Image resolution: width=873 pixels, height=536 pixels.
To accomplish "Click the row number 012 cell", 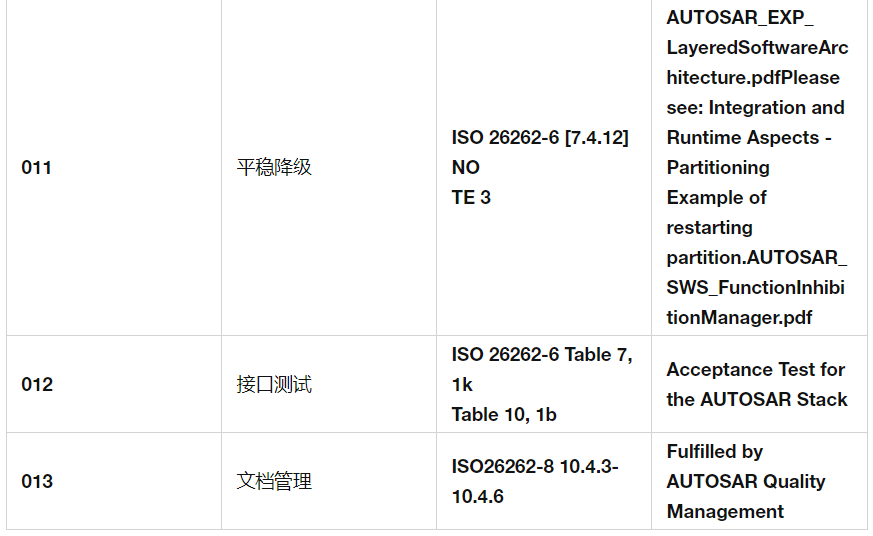I will (37, 384).
